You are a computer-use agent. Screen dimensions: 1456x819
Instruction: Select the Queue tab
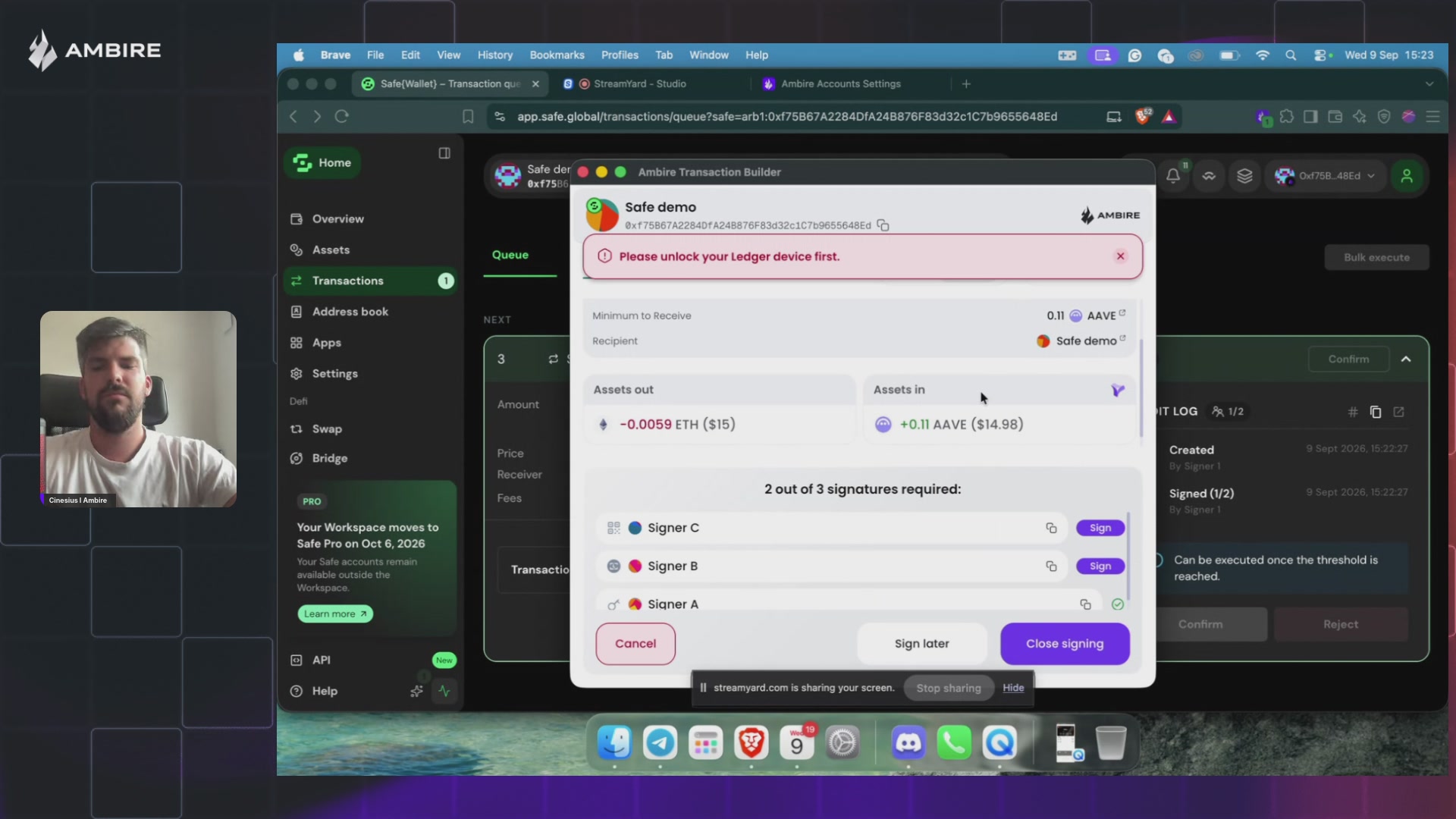510,255
